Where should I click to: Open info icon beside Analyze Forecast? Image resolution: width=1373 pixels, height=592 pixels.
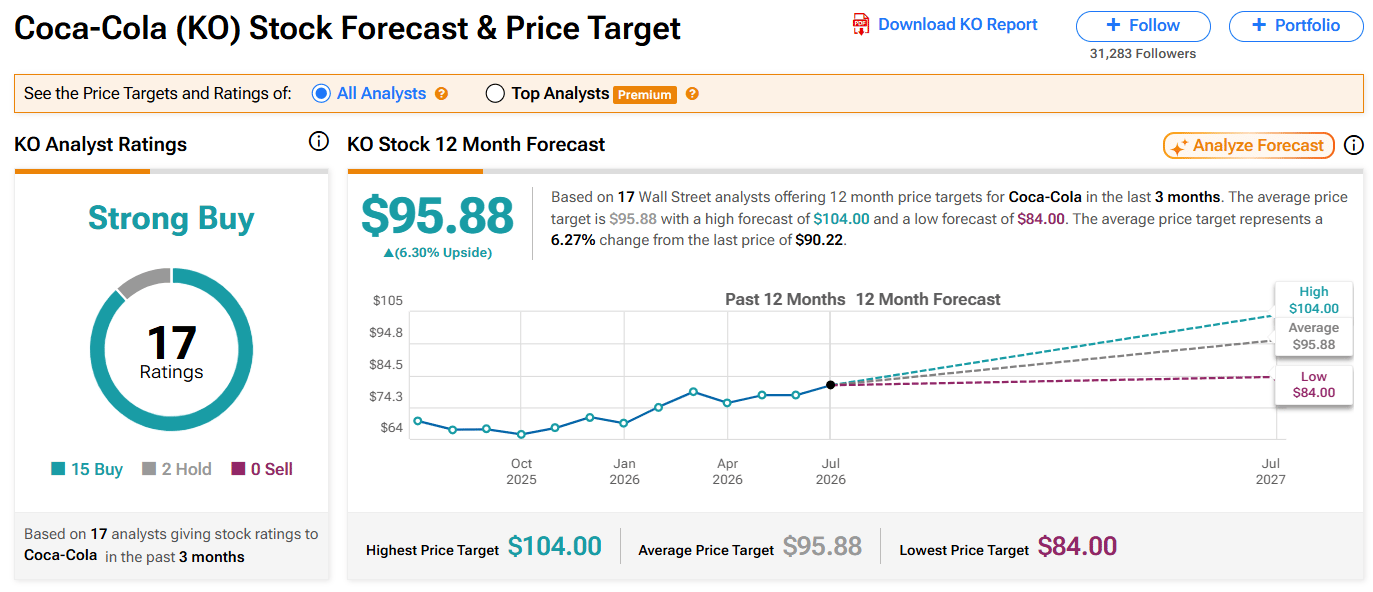(1354, 145)
